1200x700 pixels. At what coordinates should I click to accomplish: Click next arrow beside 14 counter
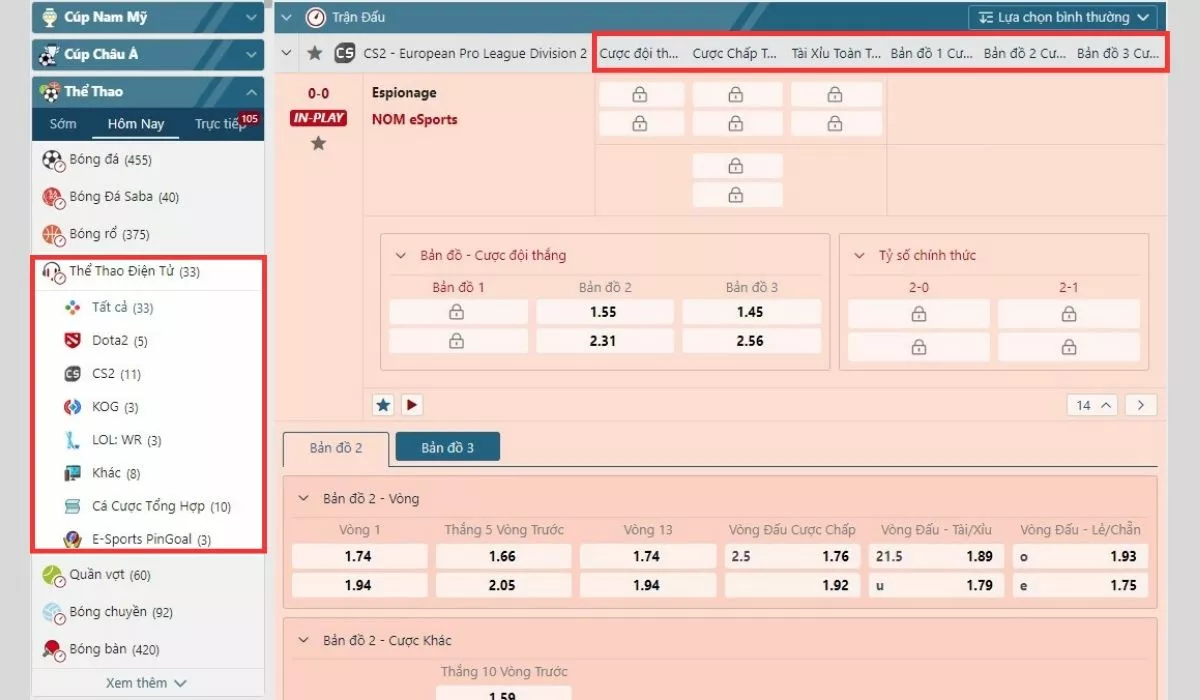click(x=1141, y=405)
